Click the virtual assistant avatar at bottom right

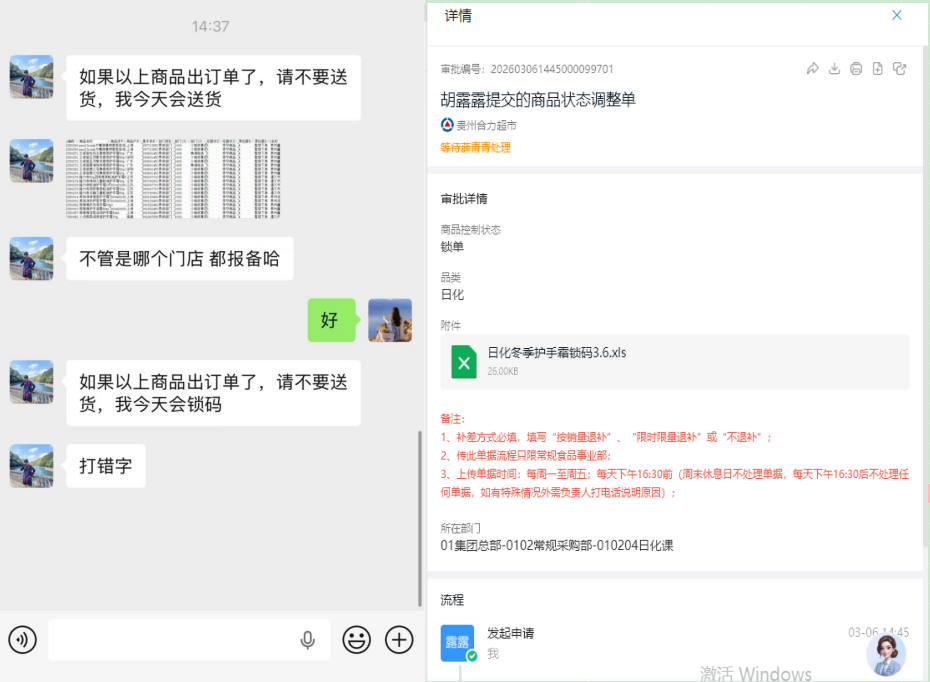(x=886, y=654)
